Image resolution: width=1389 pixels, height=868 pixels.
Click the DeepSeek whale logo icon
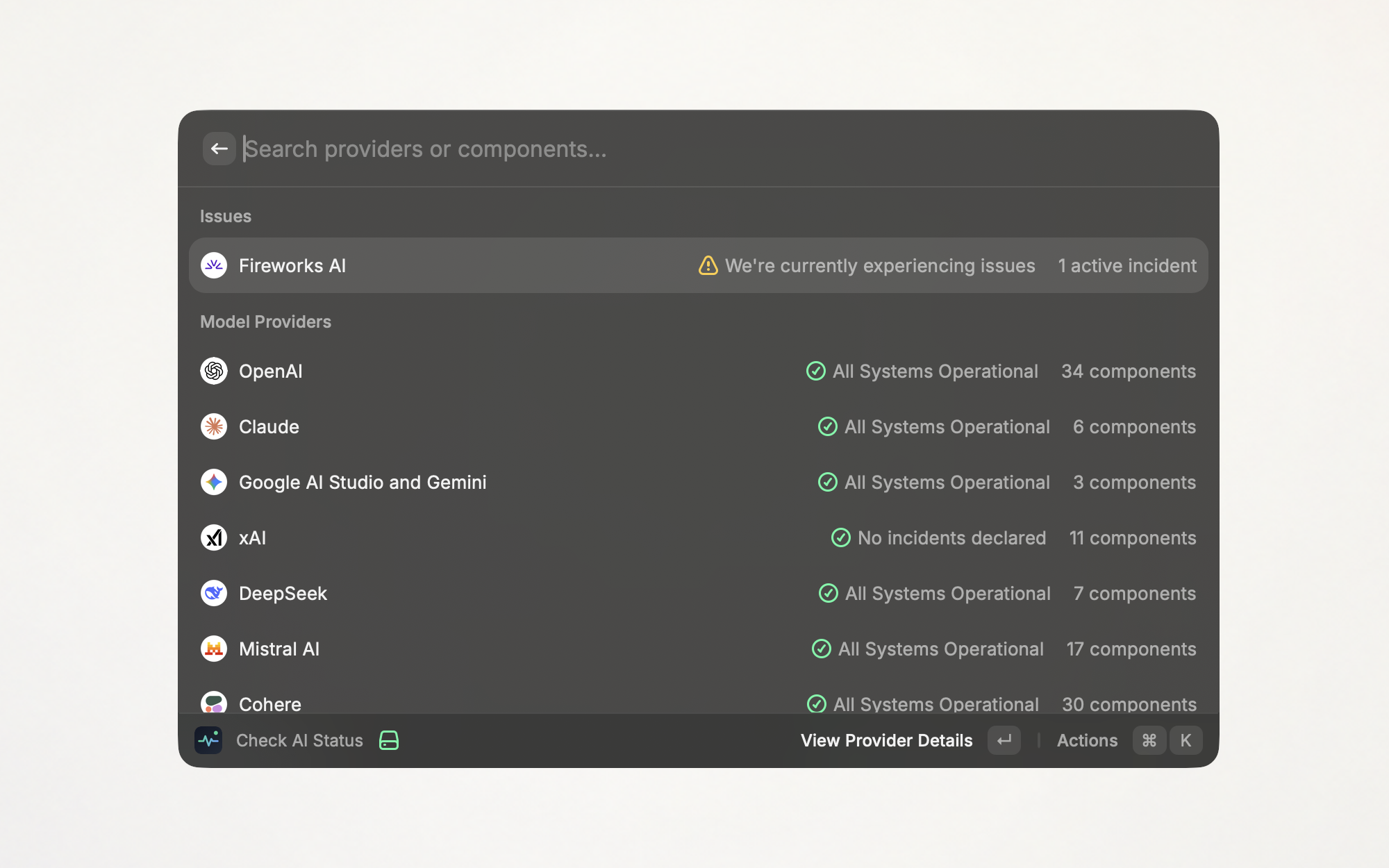(x=214, y=593)
